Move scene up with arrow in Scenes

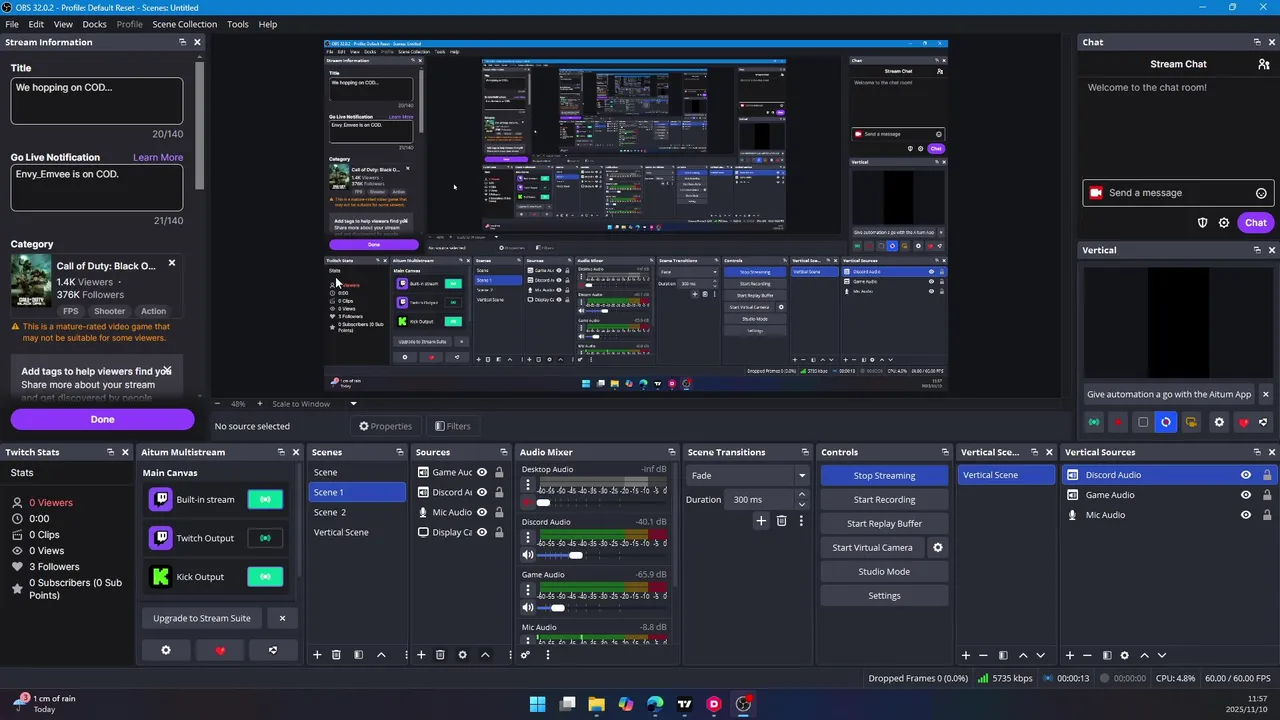(x=381, y=655)
